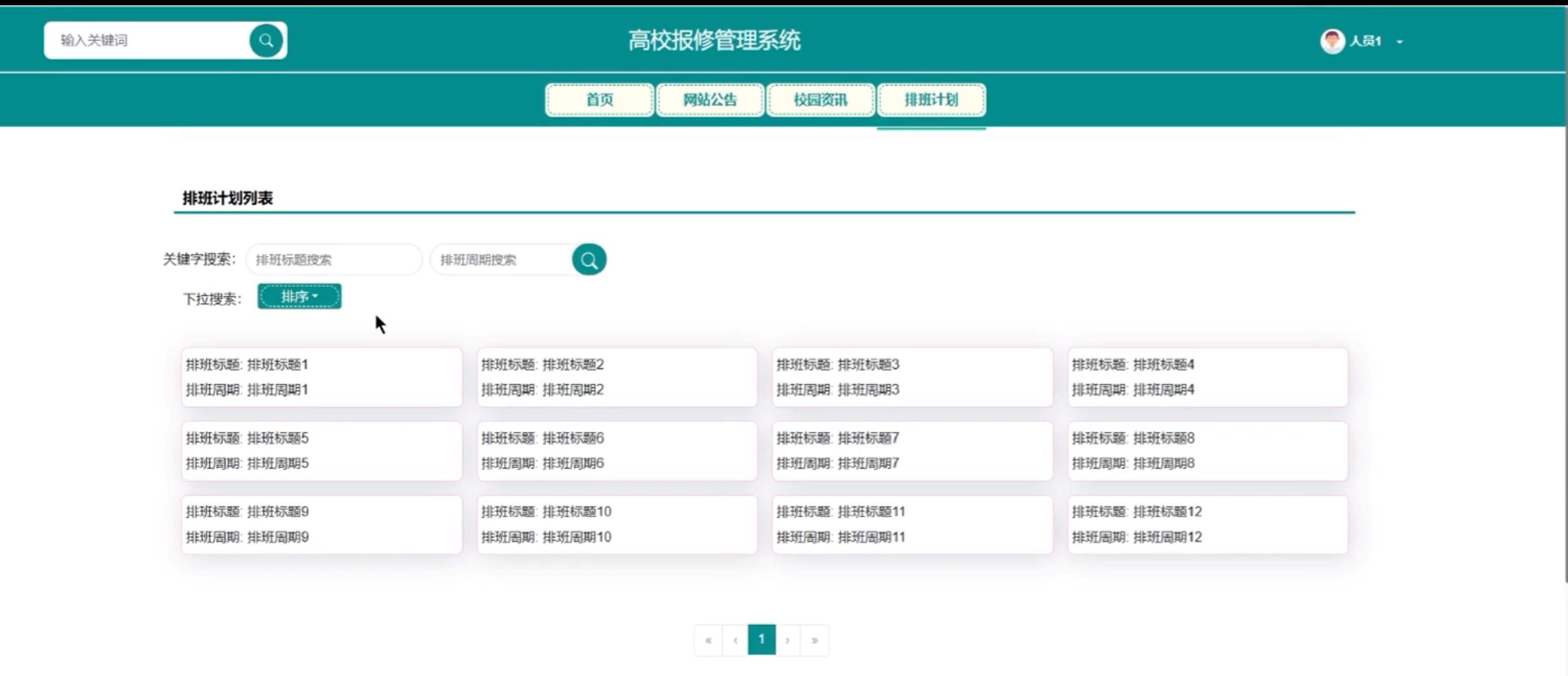
Task: Jump to last page with » icon
Action: point(814,640)
